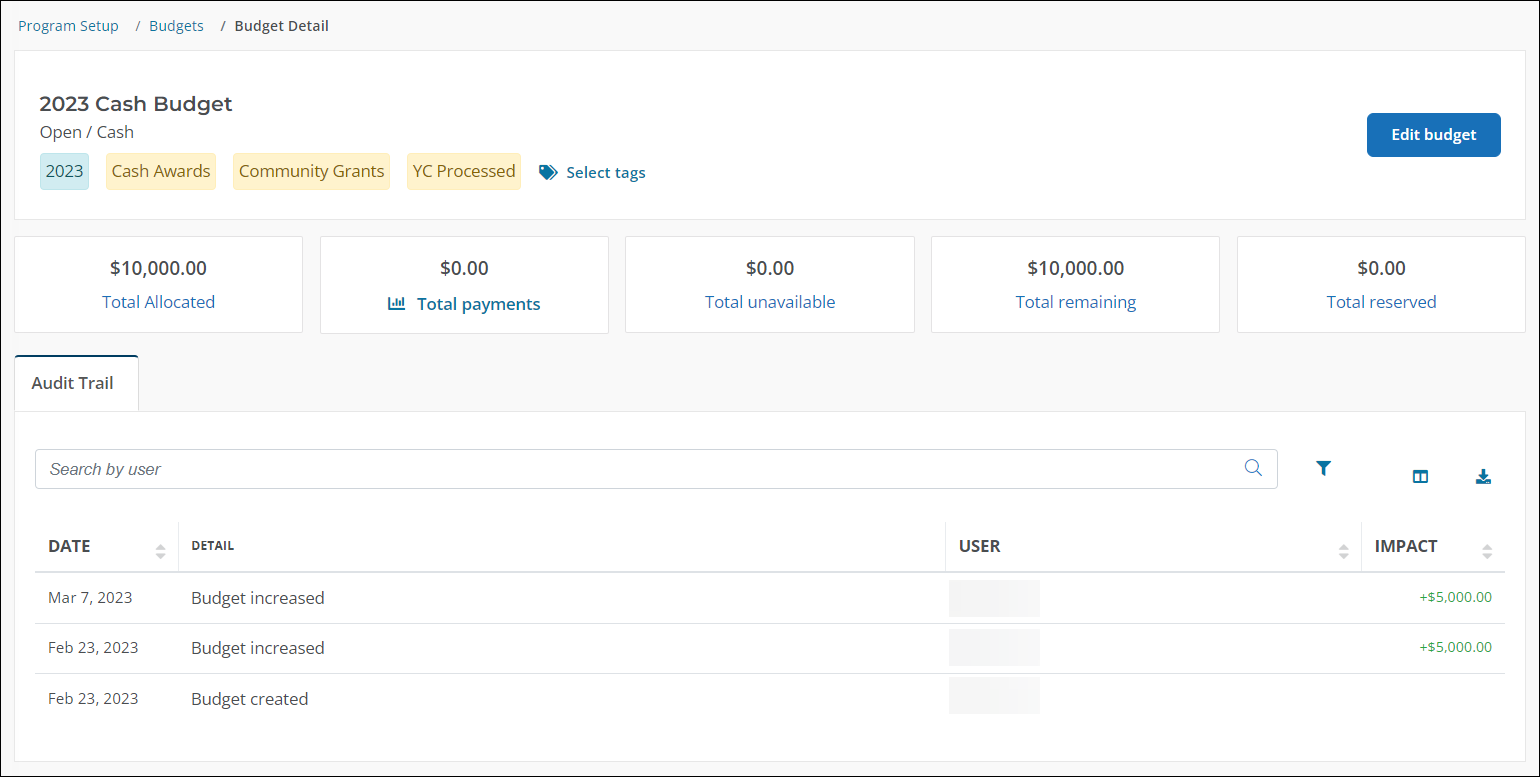Click the Community Grants tag
The image size is (1540, 777).
point(311,171)
